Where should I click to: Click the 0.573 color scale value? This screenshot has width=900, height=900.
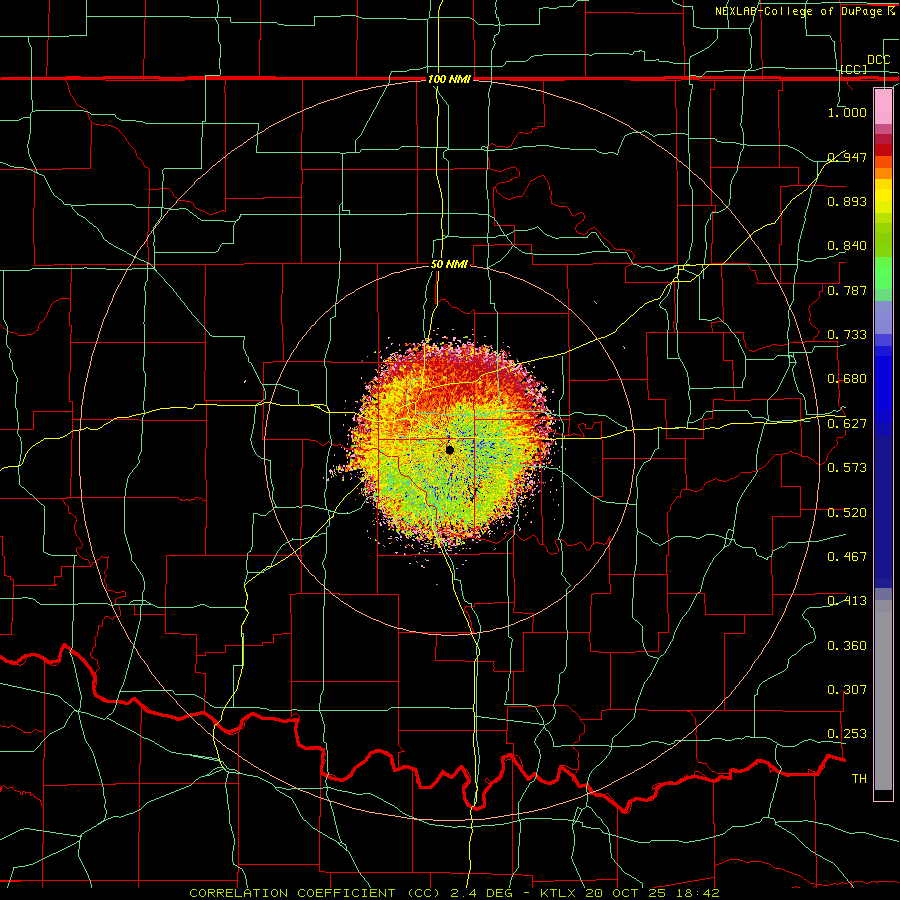pos(847,468)
